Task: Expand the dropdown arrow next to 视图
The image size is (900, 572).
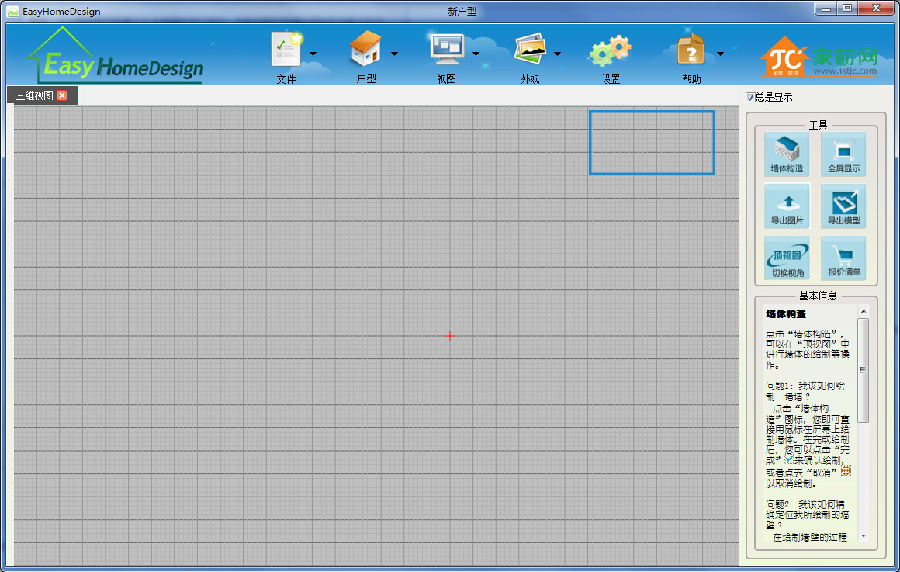Action: coord(476,54)
